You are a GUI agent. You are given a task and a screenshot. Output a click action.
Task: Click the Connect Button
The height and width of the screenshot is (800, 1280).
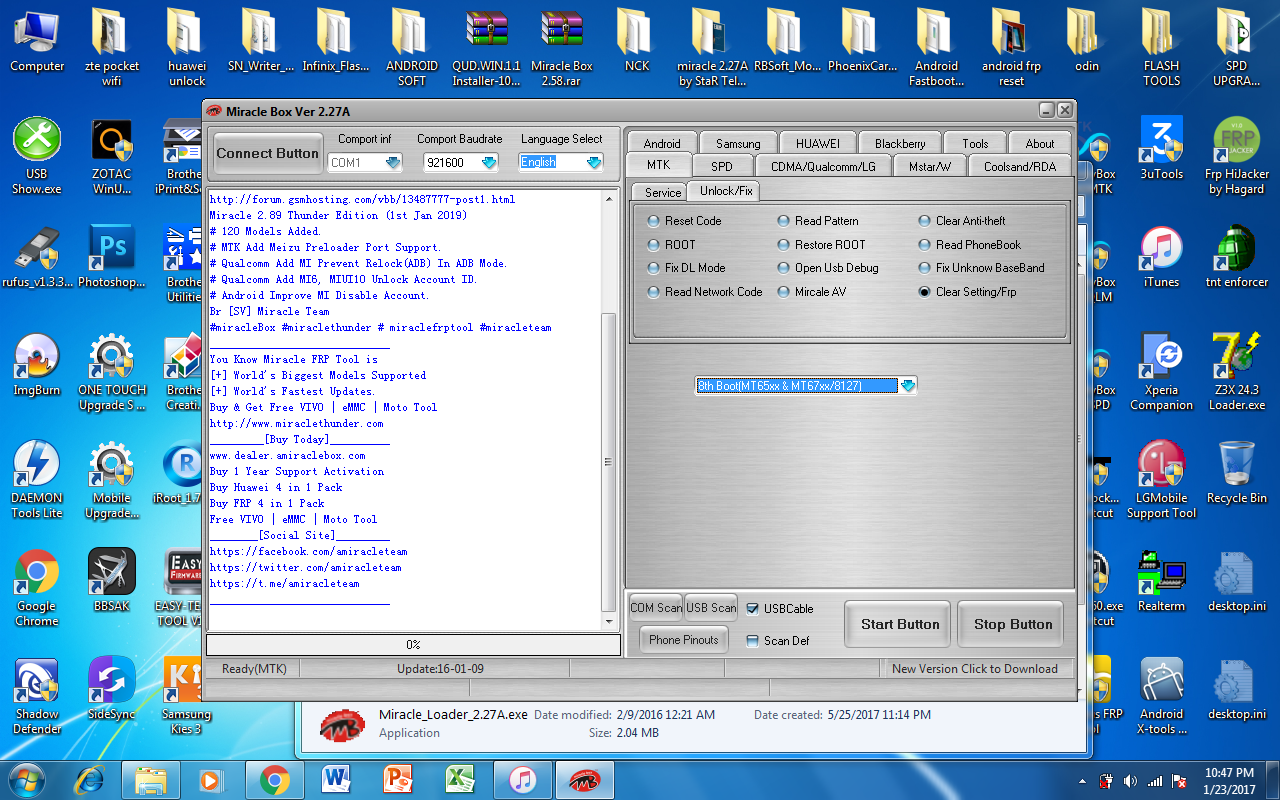(267, 153)
